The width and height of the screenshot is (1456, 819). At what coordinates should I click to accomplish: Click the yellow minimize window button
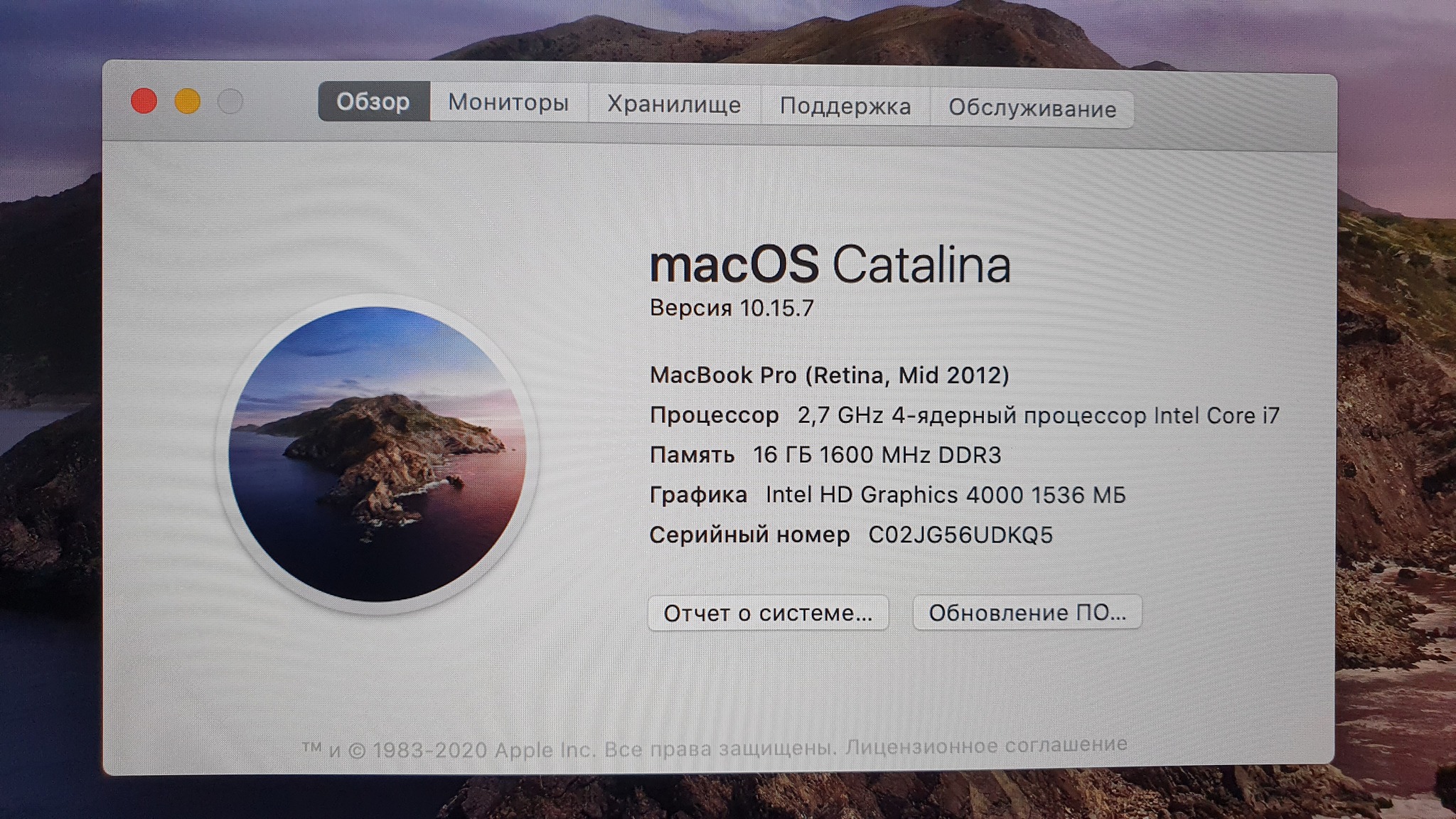pyautogui.click(x=188, y=102)
